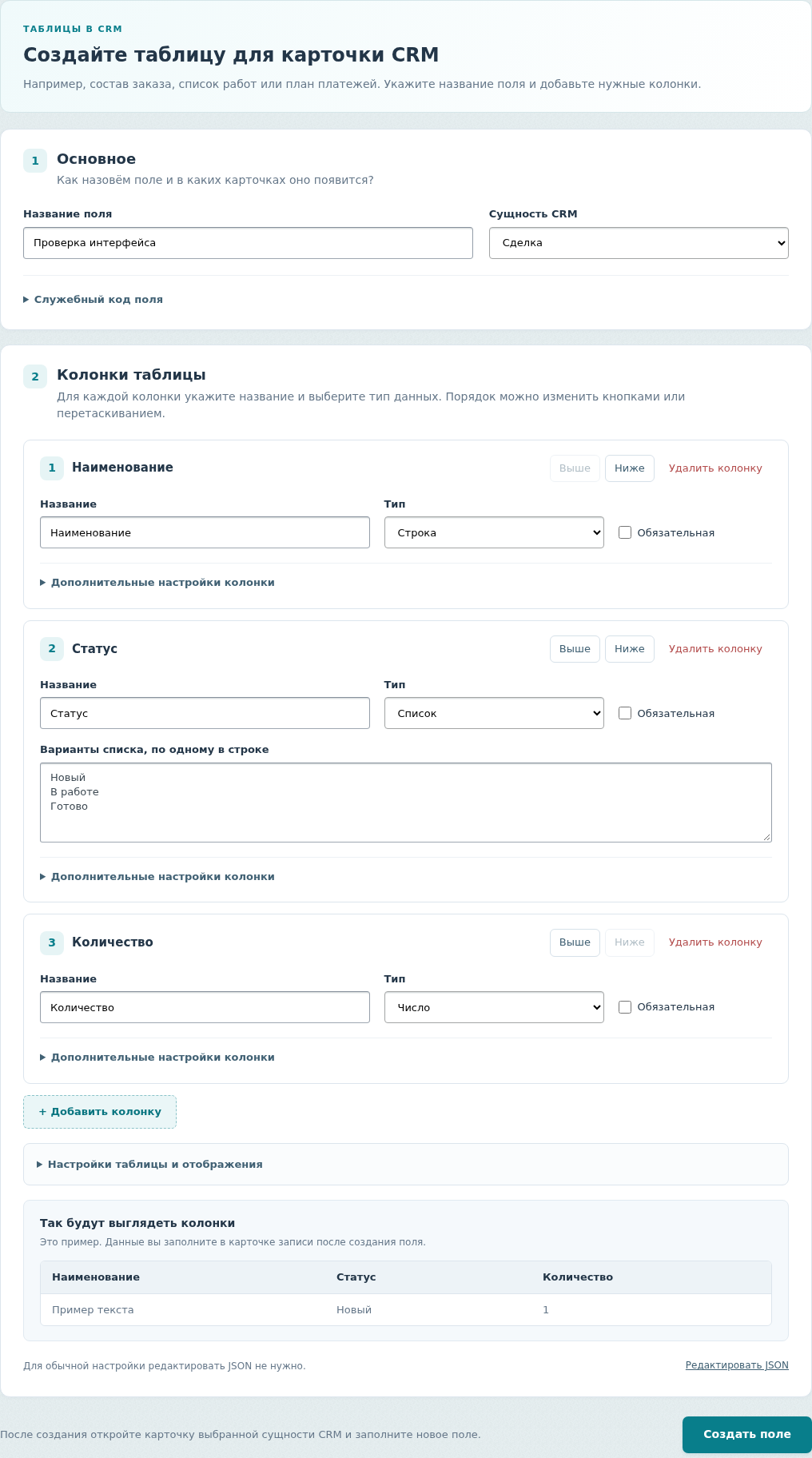Open the type dropdown showing "Список"
Viewport: 812px width, 1458px height.
[x=494, y=713]
